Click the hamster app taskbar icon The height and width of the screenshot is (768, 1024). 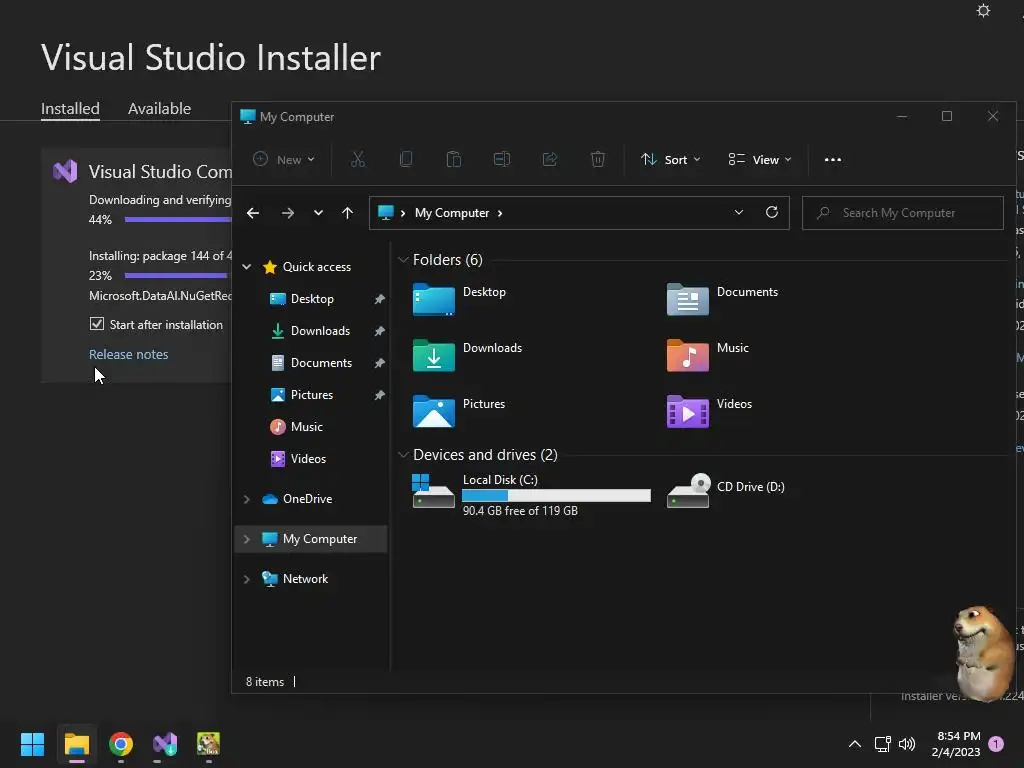pos(208,743)
